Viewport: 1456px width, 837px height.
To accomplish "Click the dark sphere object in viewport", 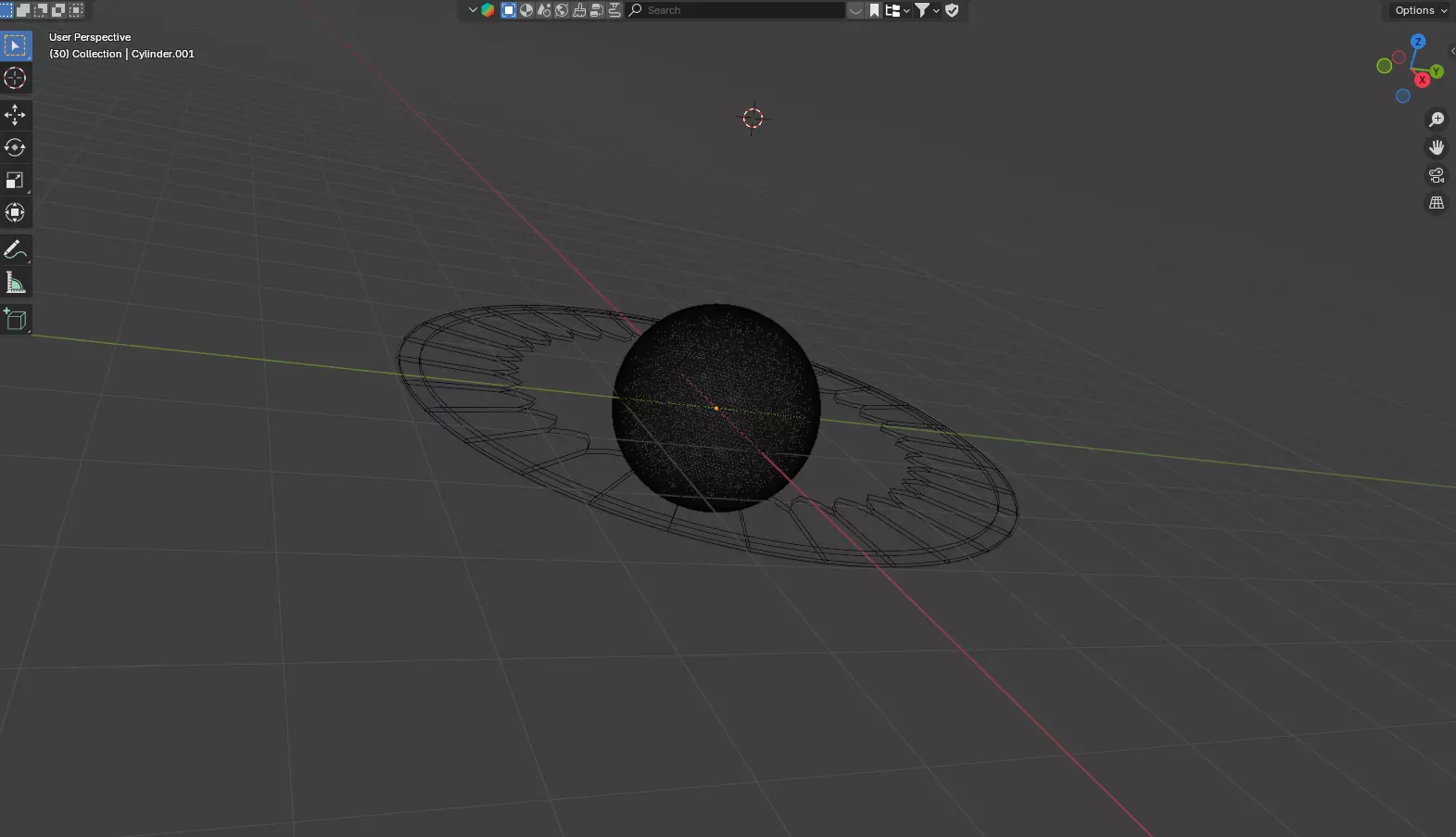I will pos(715,408).
